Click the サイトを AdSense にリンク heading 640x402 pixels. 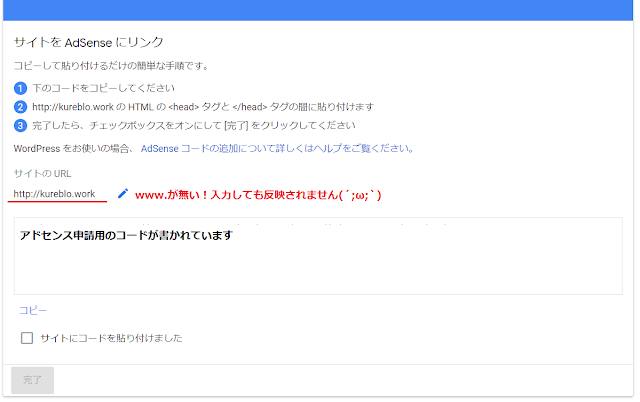[x=89, y=42]
